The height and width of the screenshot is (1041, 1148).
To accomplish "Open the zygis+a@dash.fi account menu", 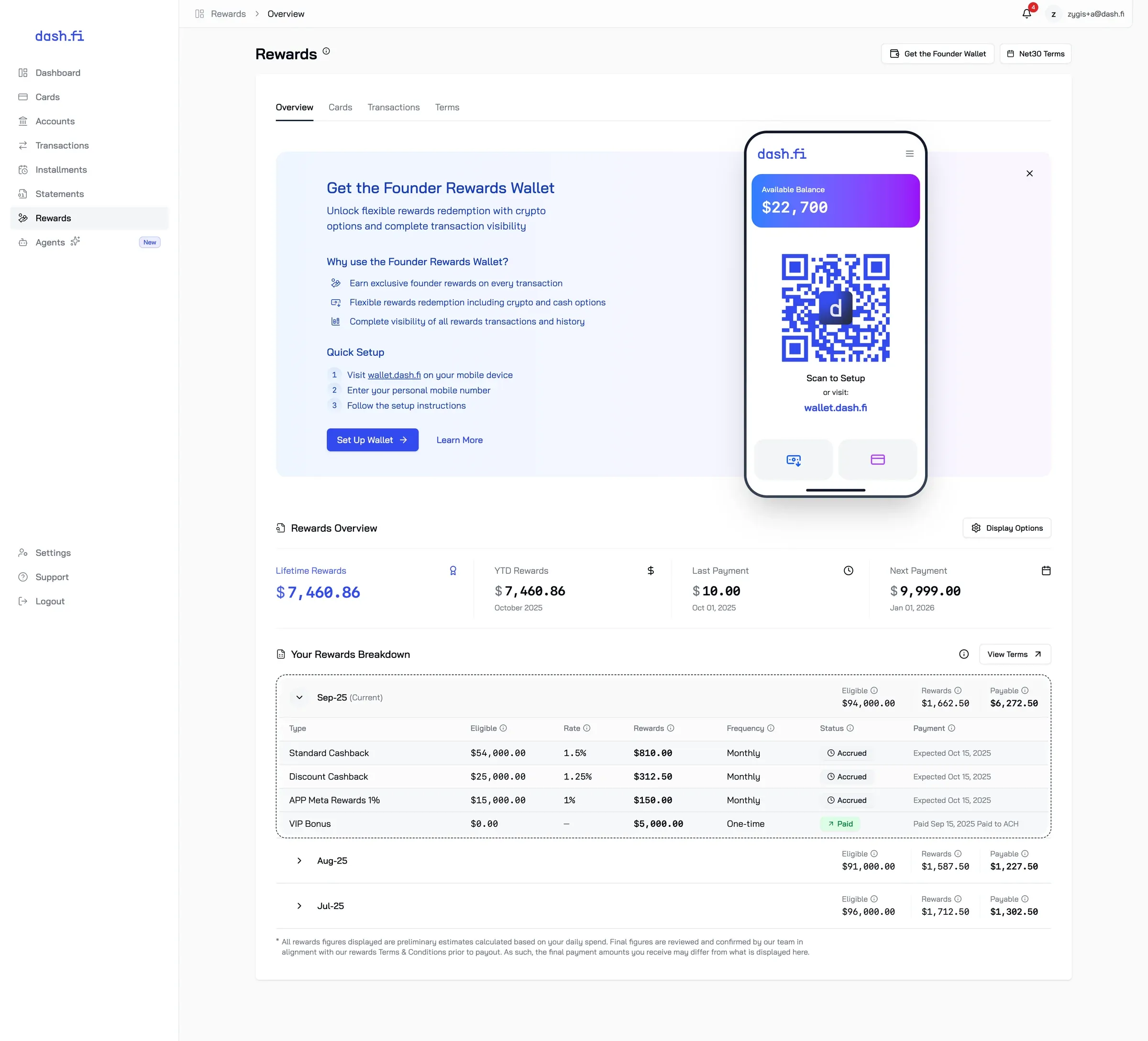I will click(1087, 14).
